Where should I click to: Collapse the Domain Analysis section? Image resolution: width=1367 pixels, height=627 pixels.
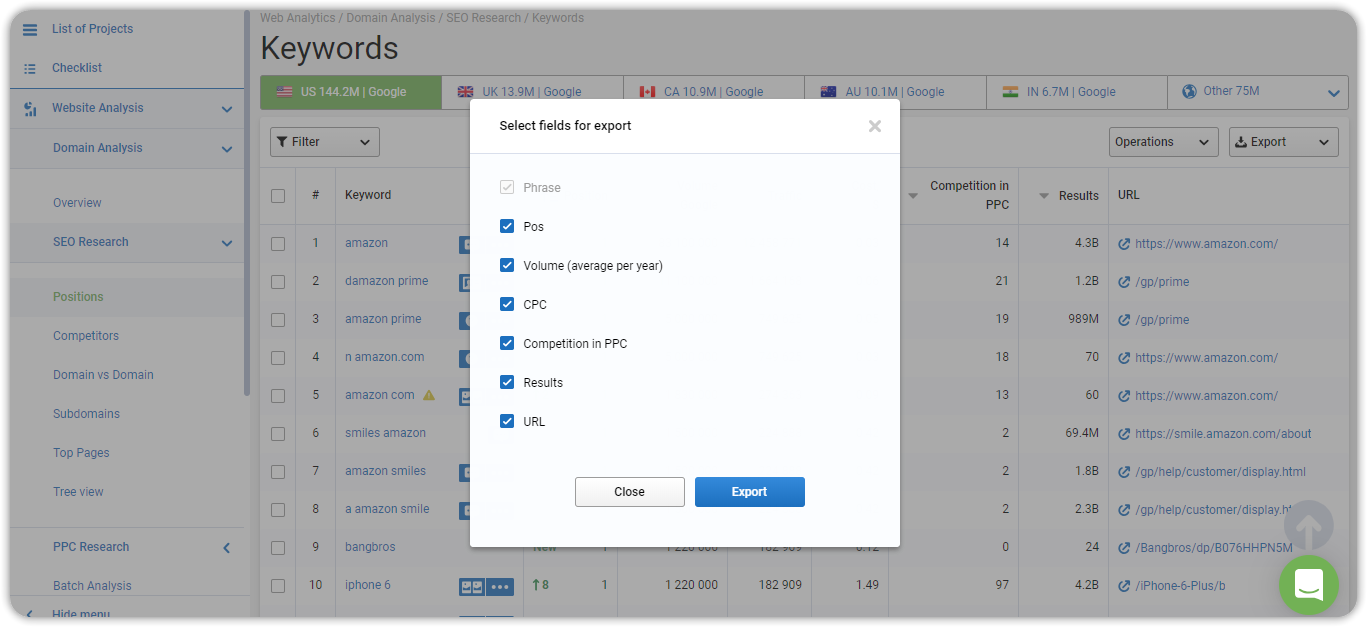(x=227, y=149)
